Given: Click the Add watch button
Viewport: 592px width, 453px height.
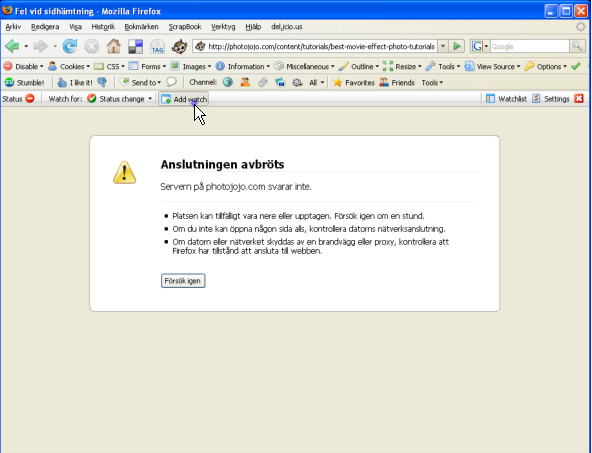Looking at the screenshot, I should pyautogui.click(x=184, y=99).
